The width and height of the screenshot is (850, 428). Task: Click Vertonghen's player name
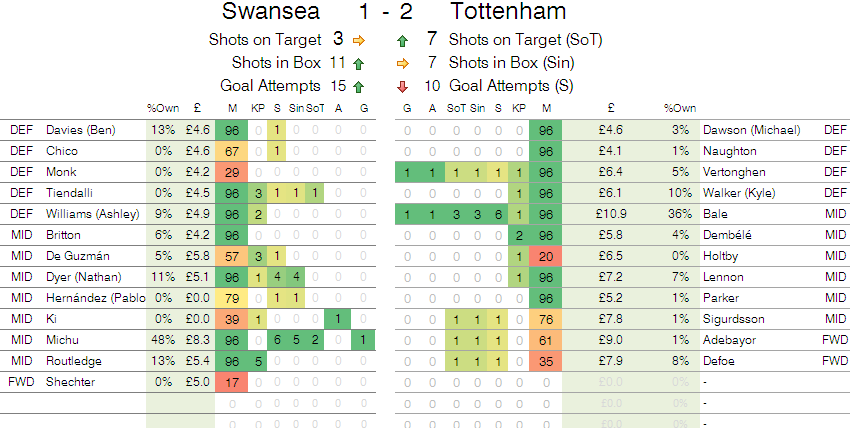pos(737,172)
